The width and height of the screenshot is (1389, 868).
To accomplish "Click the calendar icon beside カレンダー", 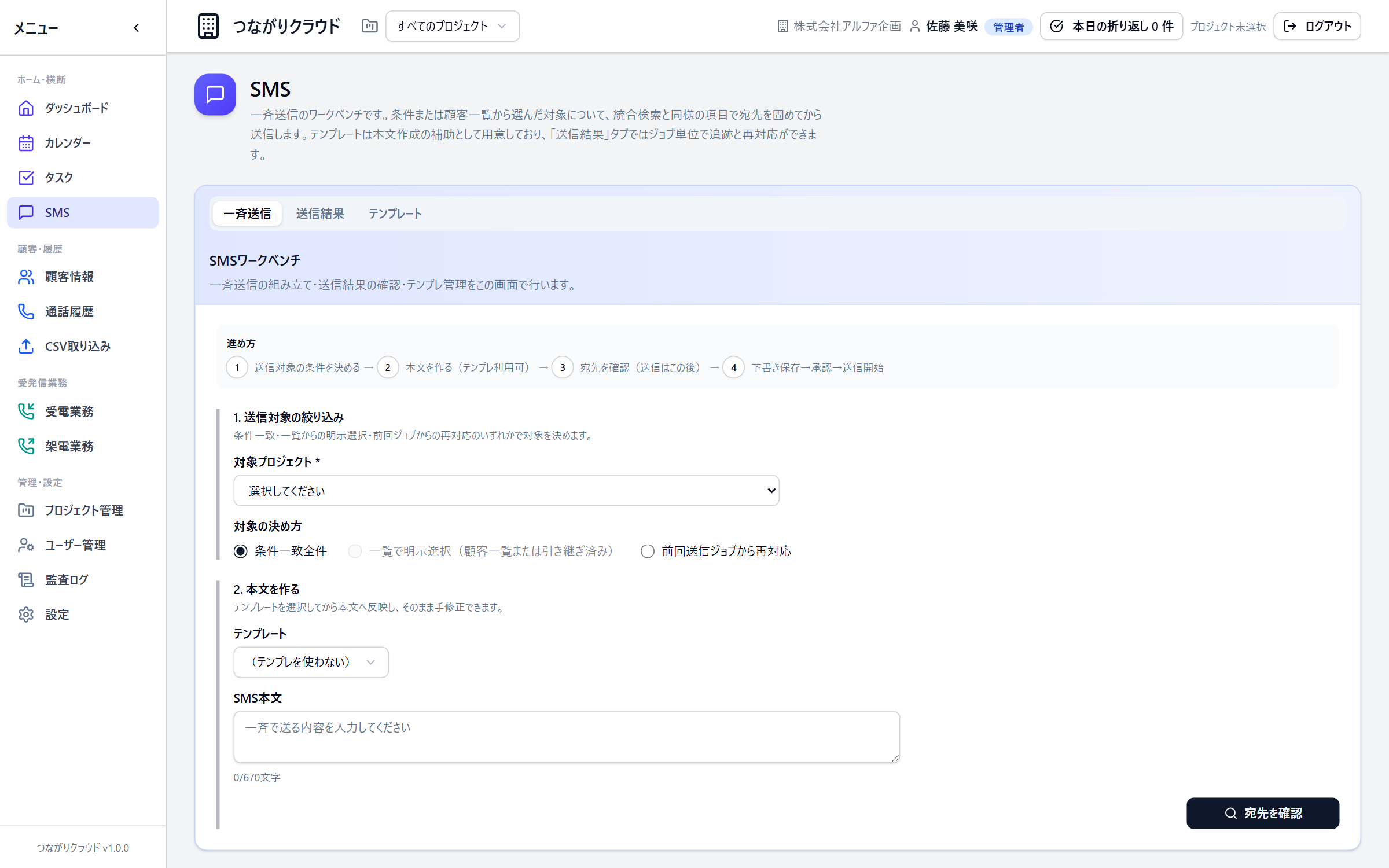I will click(26, 143).
